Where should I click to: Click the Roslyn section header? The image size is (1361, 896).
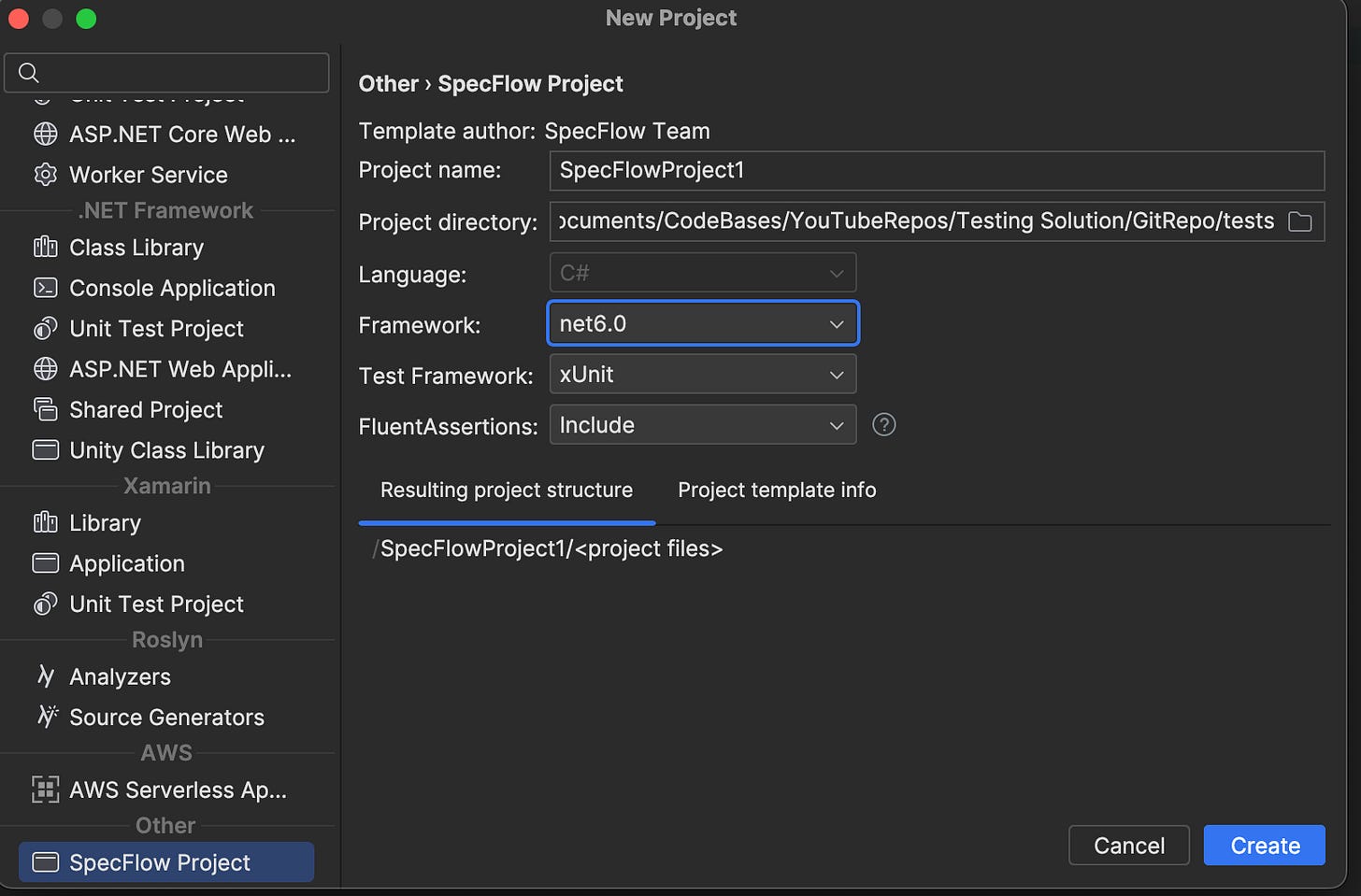(x=166, y=640)
